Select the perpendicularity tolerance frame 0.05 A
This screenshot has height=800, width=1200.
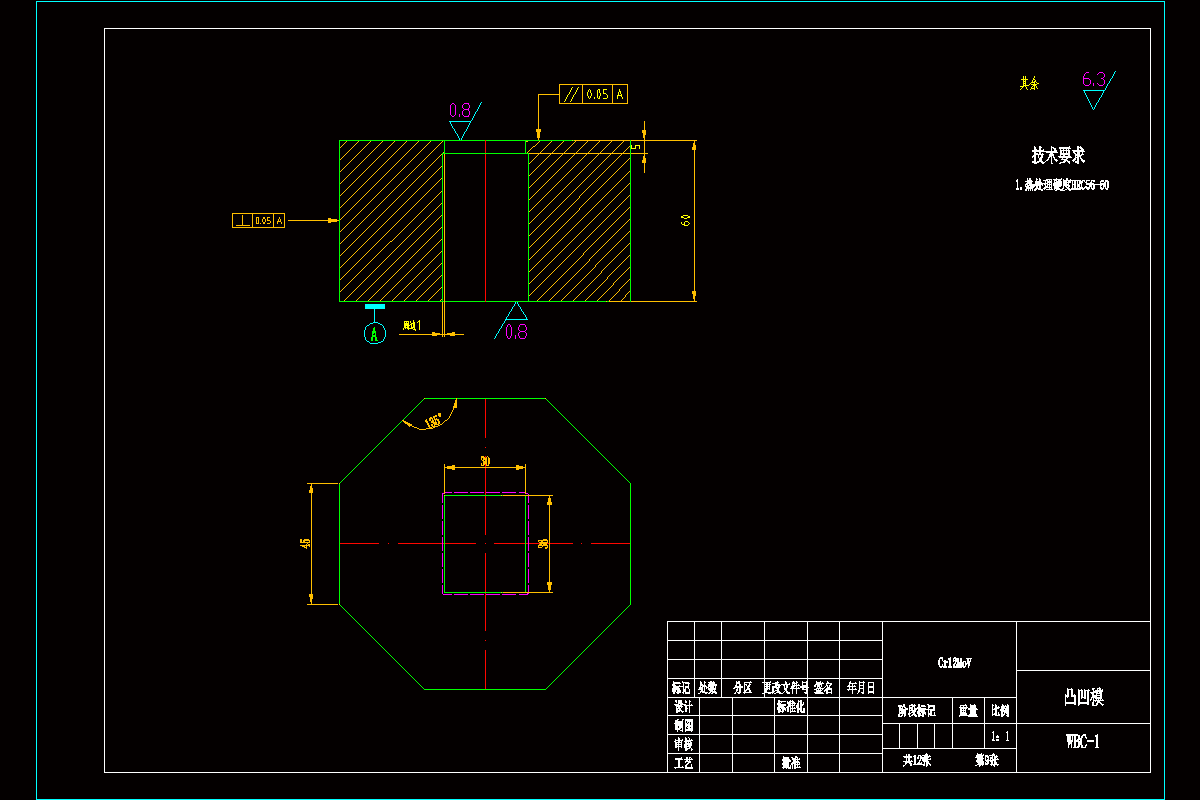tap(258, 220)
